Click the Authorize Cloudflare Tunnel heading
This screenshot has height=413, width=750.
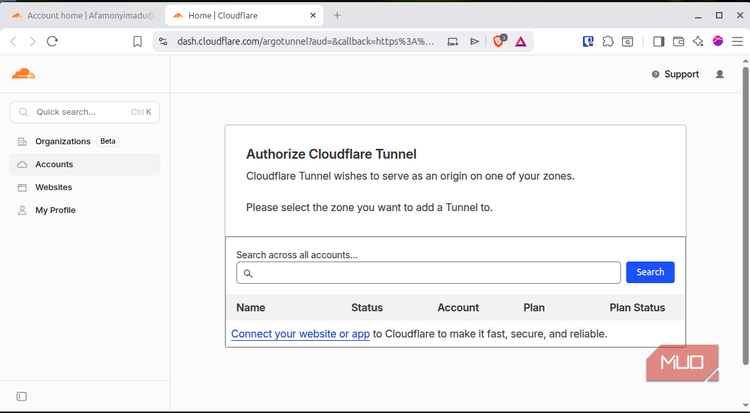click(x=331, y=154)
